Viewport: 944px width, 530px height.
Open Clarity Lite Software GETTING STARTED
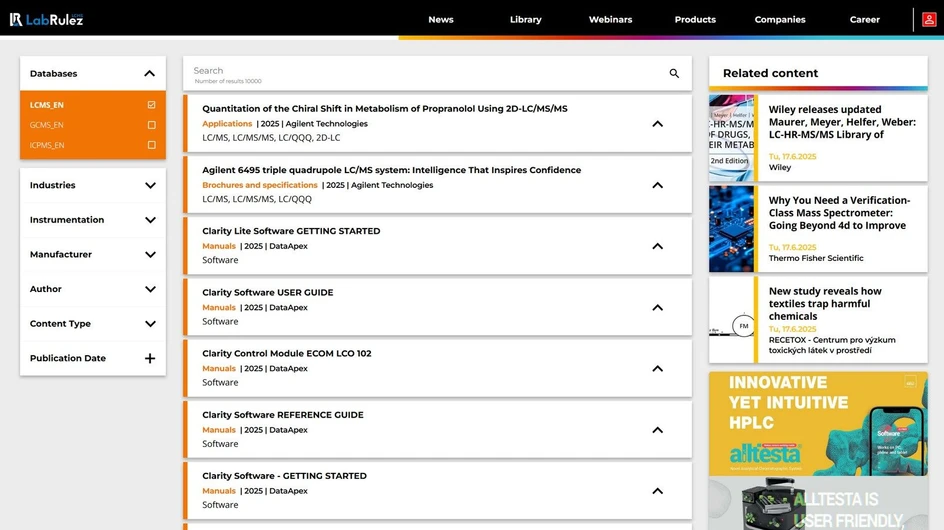point(291,231)
